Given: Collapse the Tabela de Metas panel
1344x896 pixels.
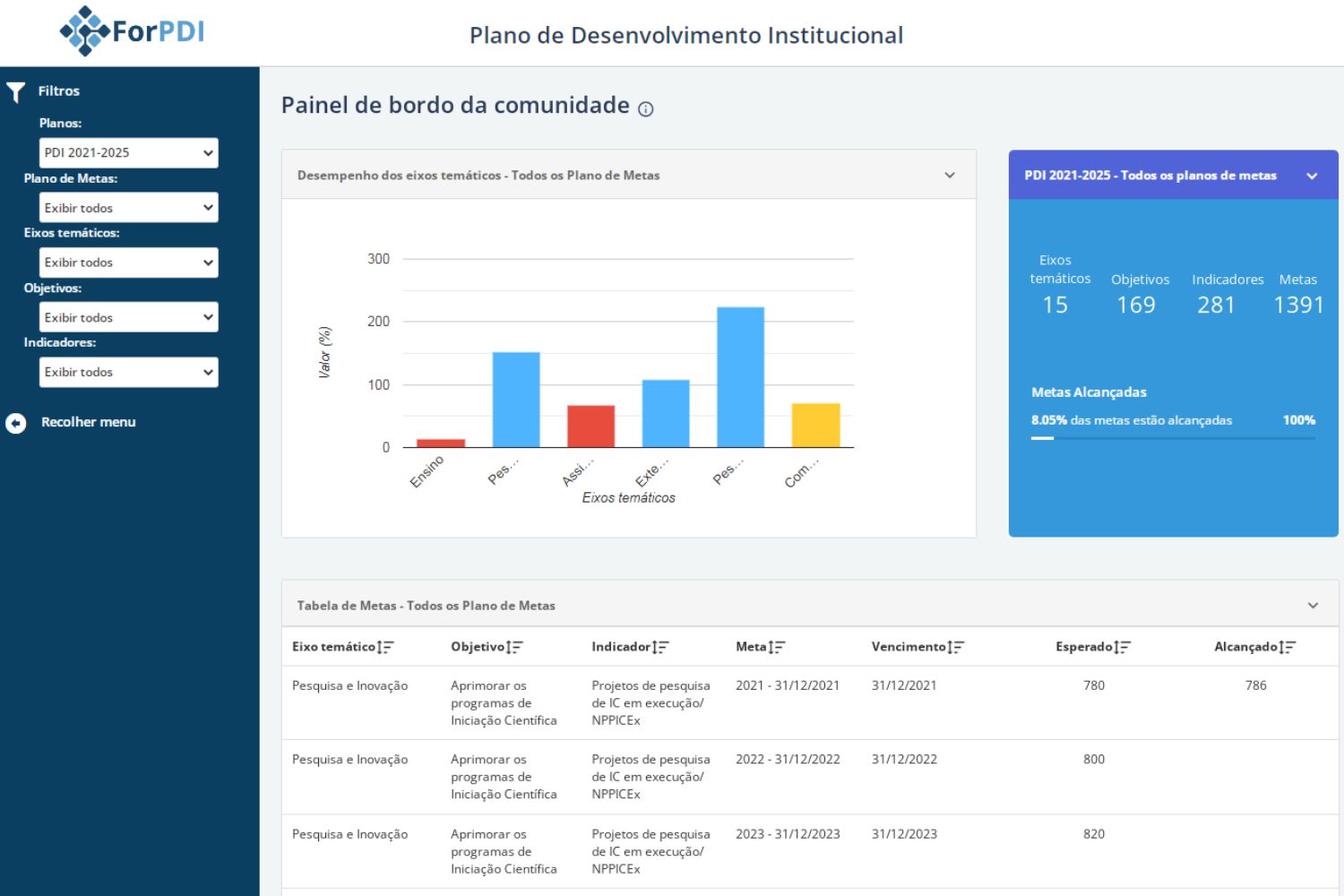Looking at the screenshot, I should [1312, 605].
